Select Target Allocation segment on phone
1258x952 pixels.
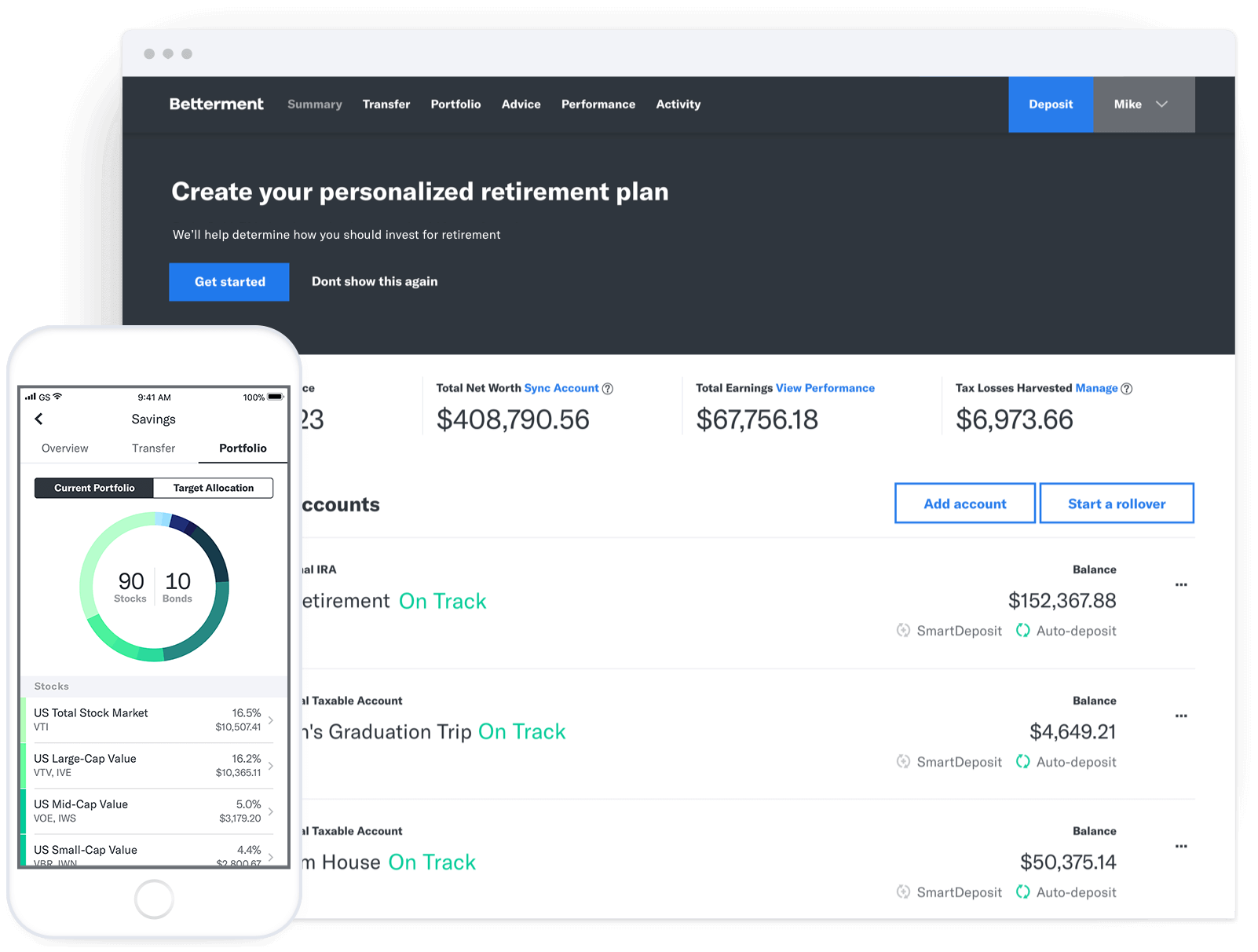tap(214, 488)
